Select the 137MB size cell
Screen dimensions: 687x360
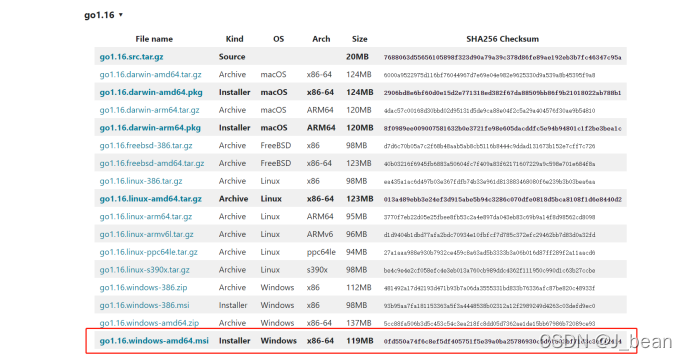tap(359, 323)
